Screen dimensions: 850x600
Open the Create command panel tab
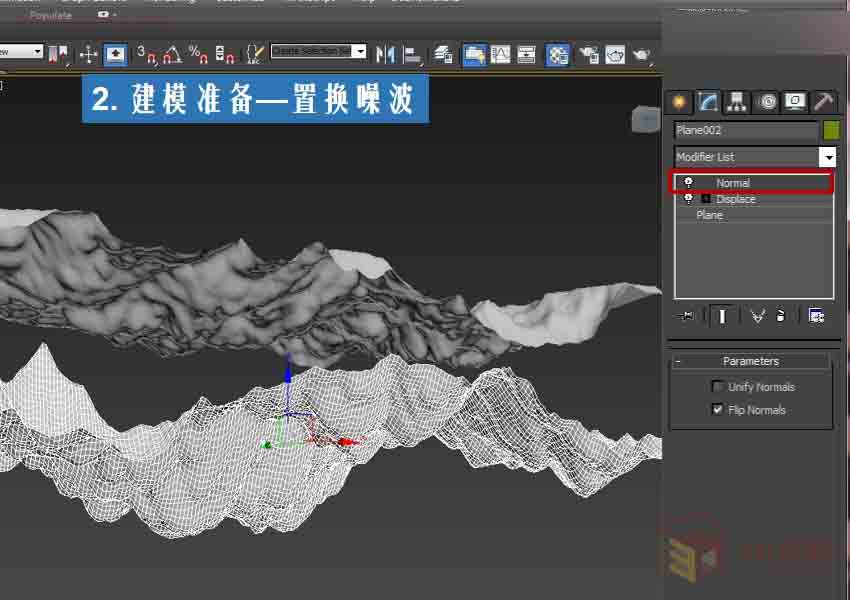[x=679, y=101]
